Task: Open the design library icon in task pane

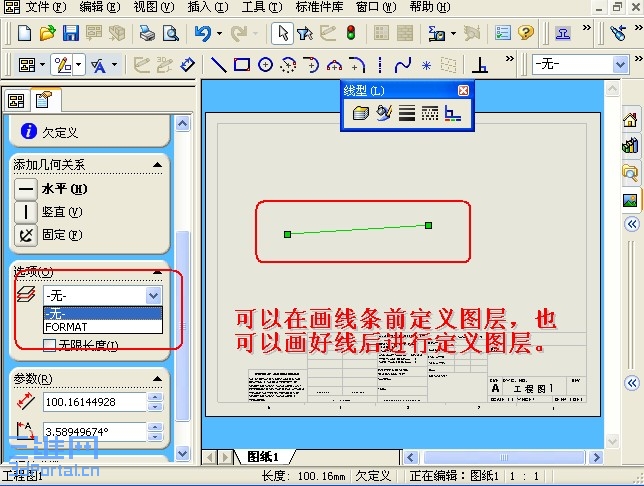Action: pyautogui.click(x=630, y=145)
